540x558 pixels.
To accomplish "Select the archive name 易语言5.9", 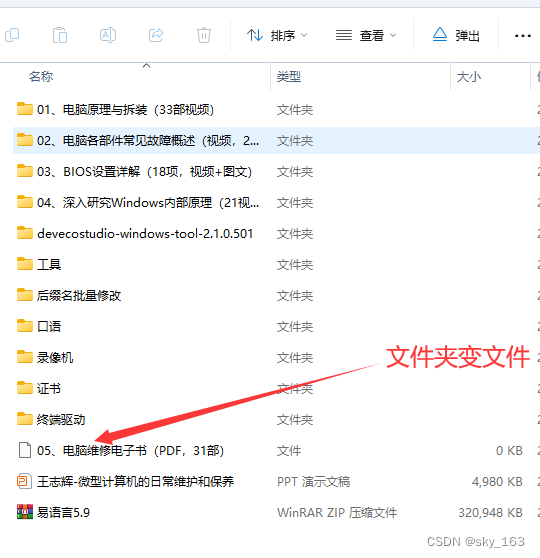I will click(x=63, y=512).
